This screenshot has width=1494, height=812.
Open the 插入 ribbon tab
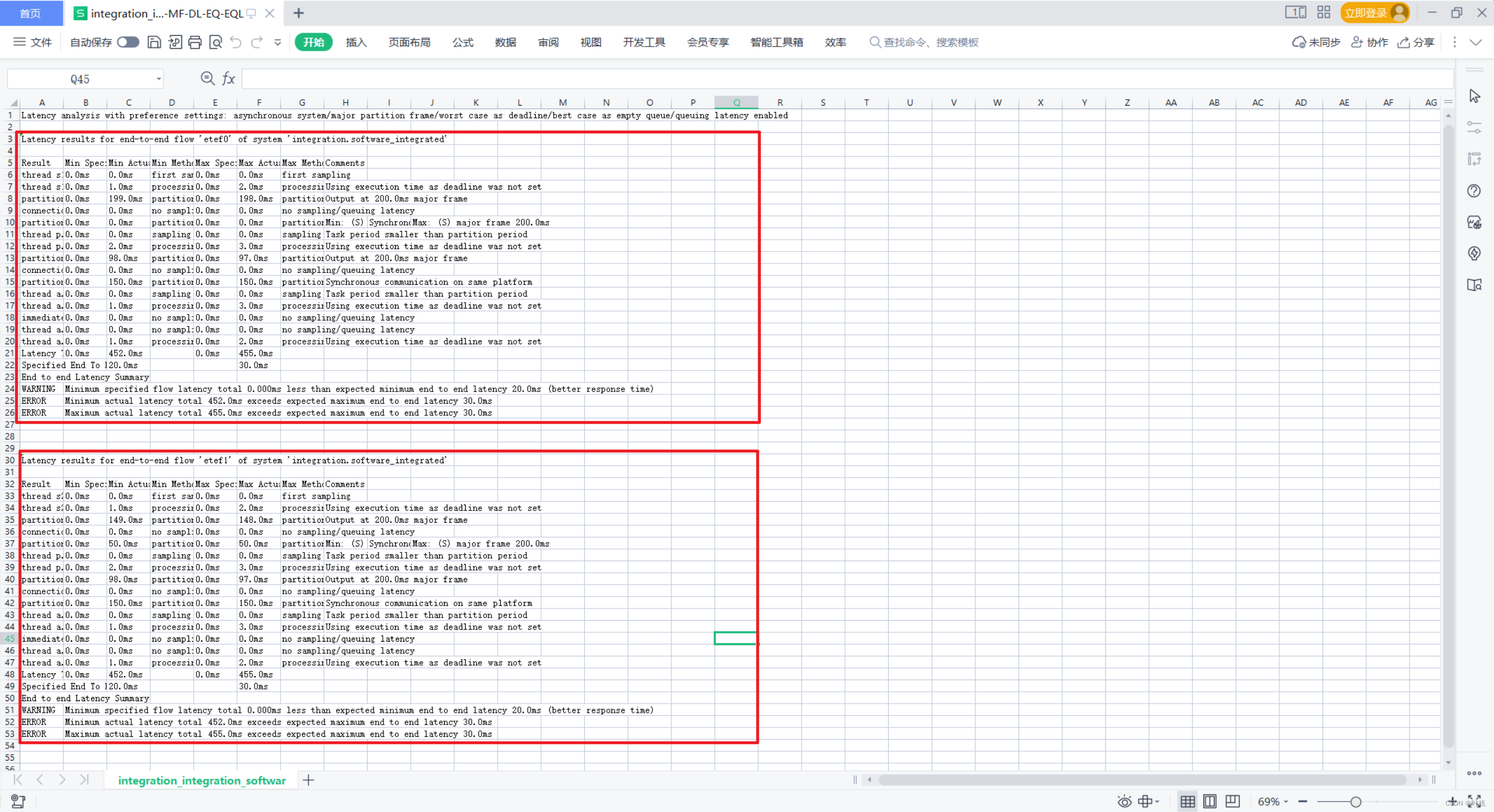tap(356, 42)
